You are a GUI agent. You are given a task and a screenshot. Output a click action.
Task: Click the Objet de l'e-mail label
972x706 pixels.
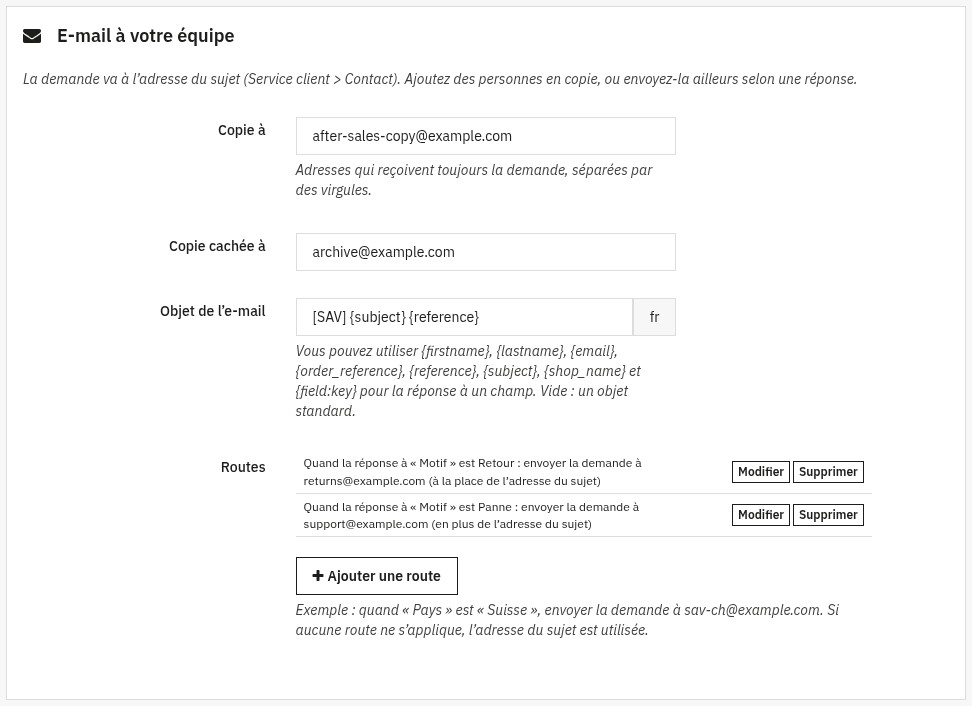click(213, 311)
